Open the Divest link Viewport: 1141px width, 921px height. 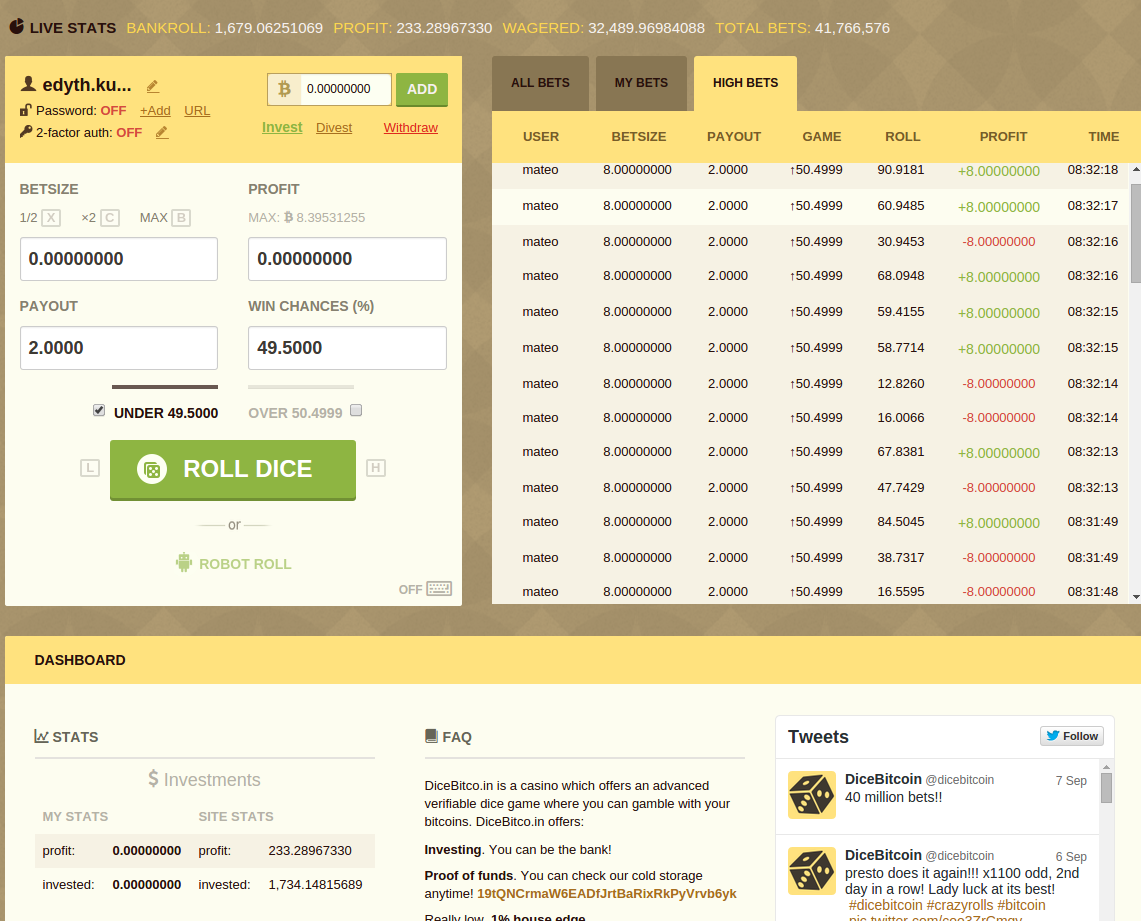tap(334, 128)
